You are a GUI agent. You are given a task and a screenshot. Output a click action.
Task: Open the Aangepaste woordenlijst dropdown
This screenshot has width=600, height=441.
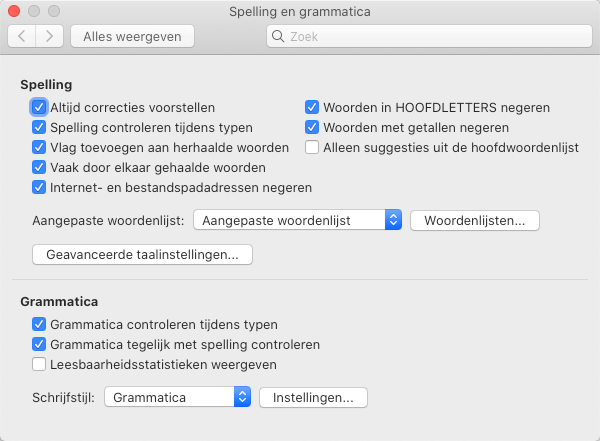pyautogui.click(x=297, y=220)
